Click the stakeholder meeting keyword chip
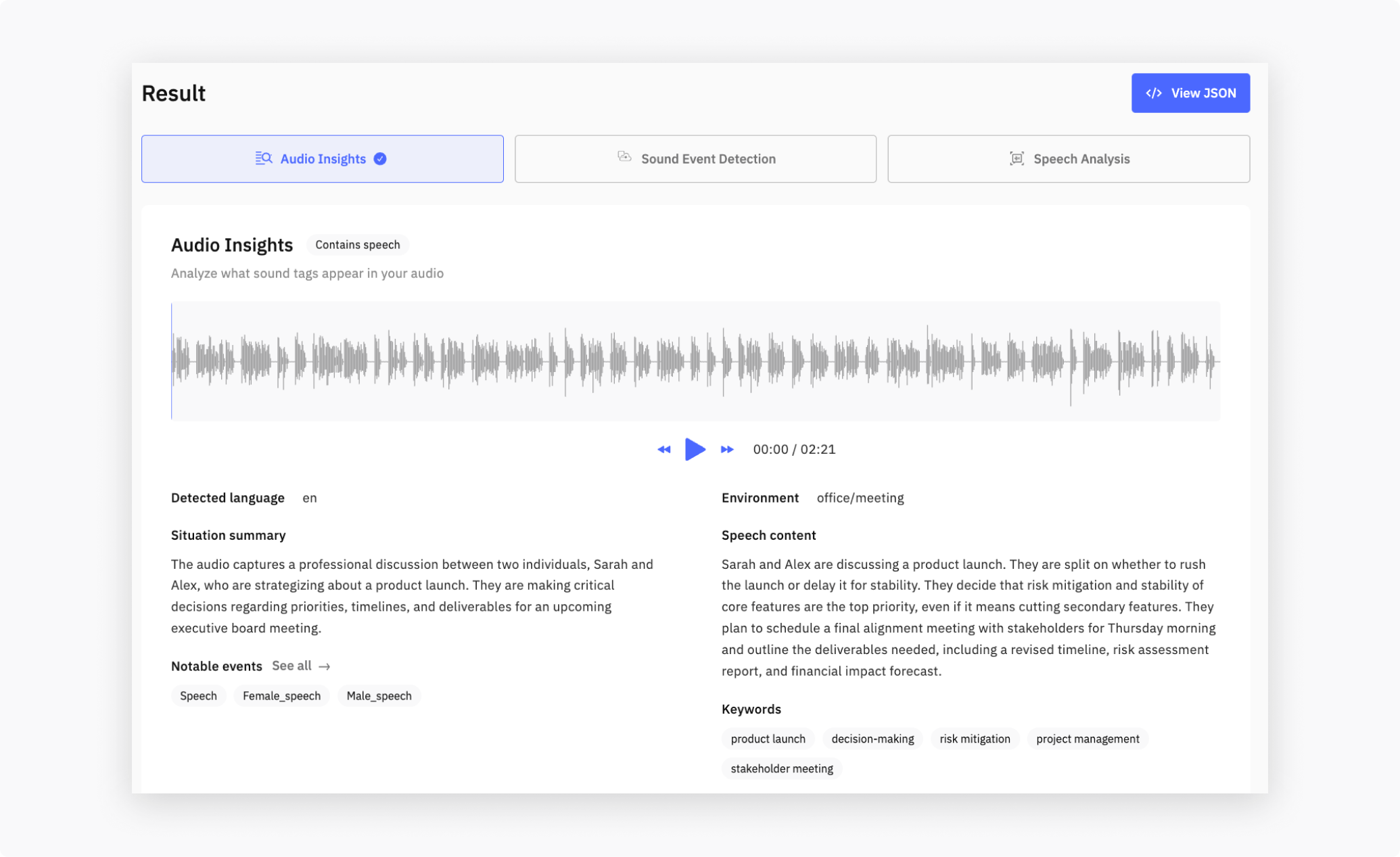Screen dimensions: 1400x857 coord(782,768)
